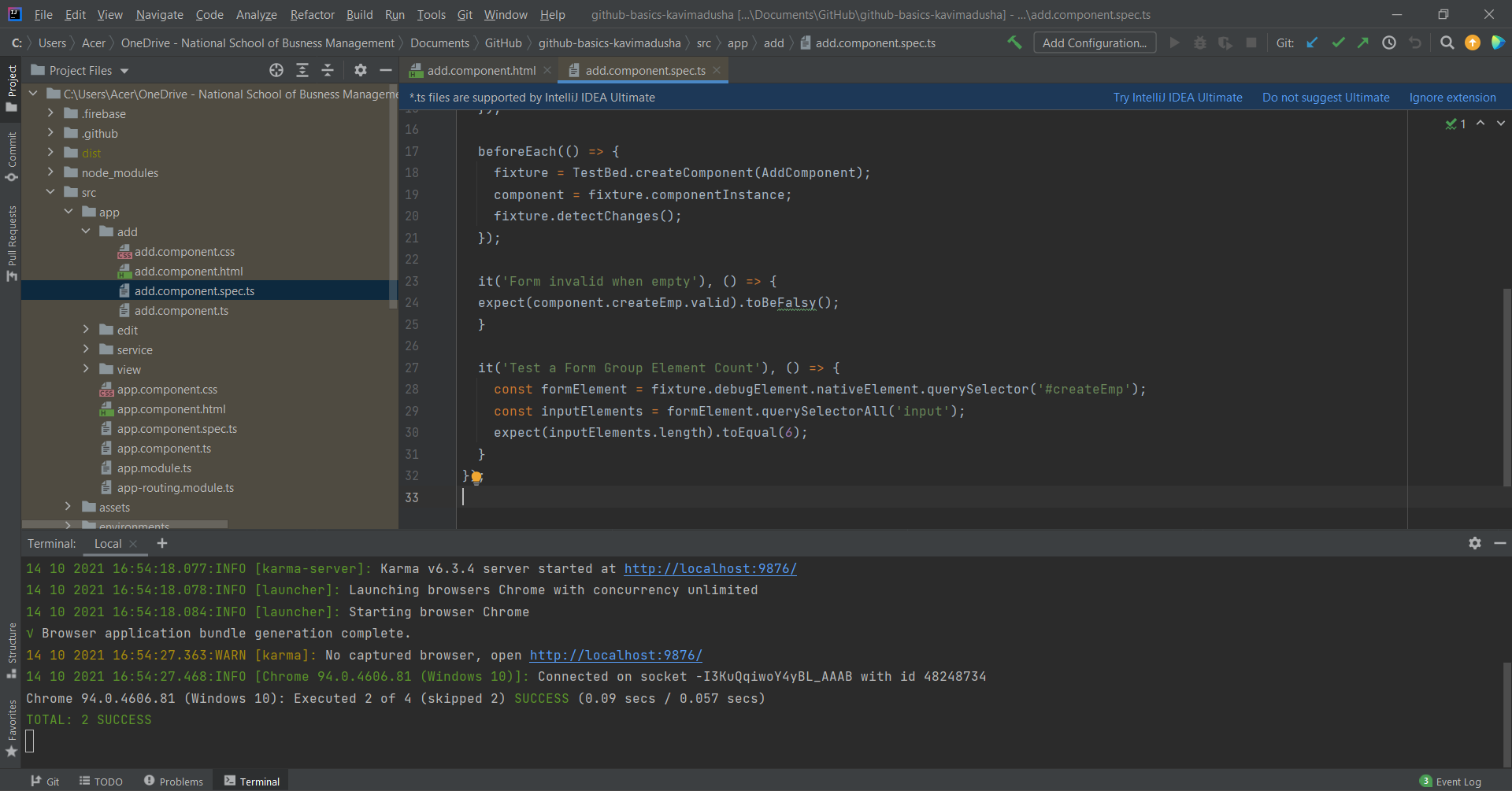
Task: Add a new terminal session tab
Action: click(162, 543)
